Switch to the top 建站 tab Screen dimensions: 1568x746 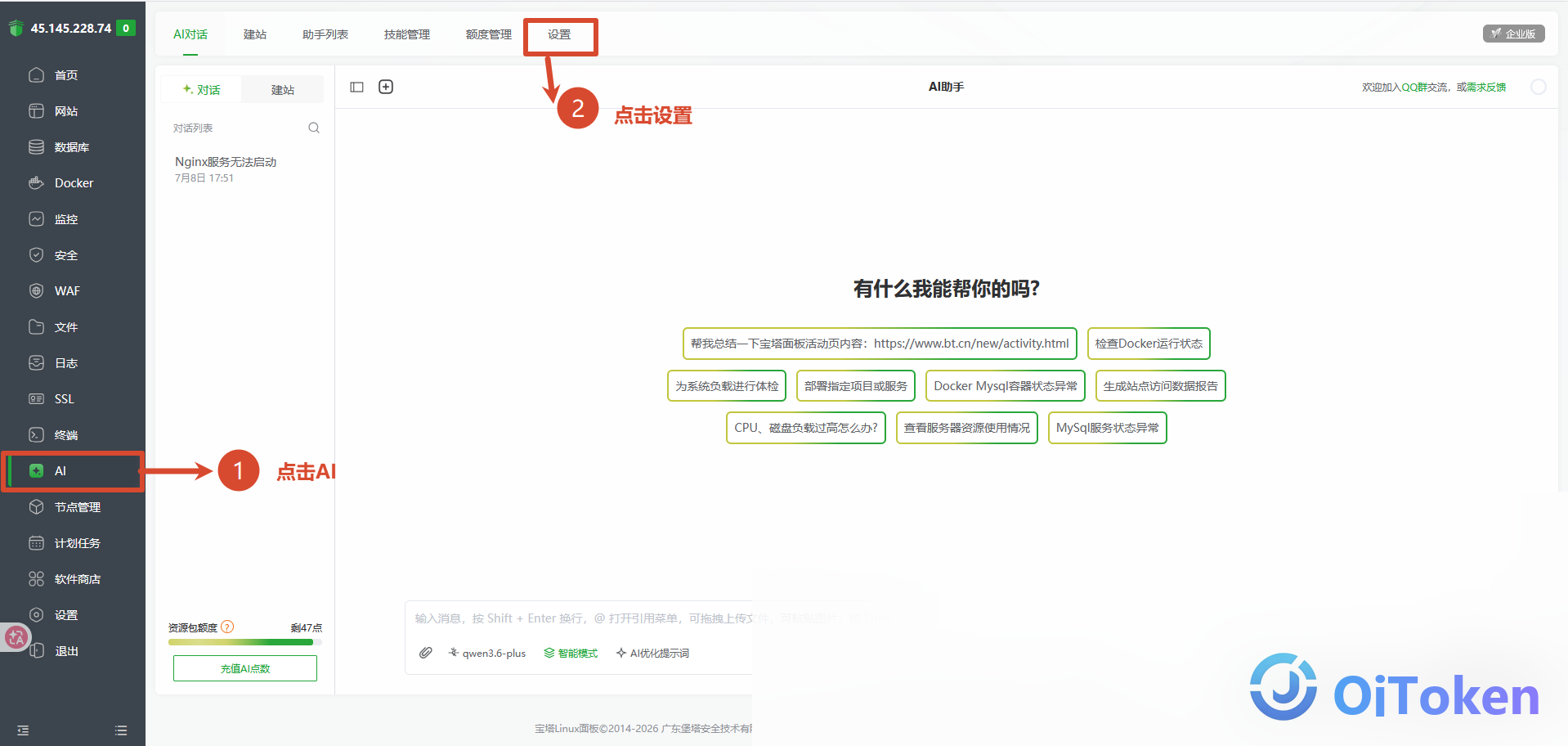255,34
